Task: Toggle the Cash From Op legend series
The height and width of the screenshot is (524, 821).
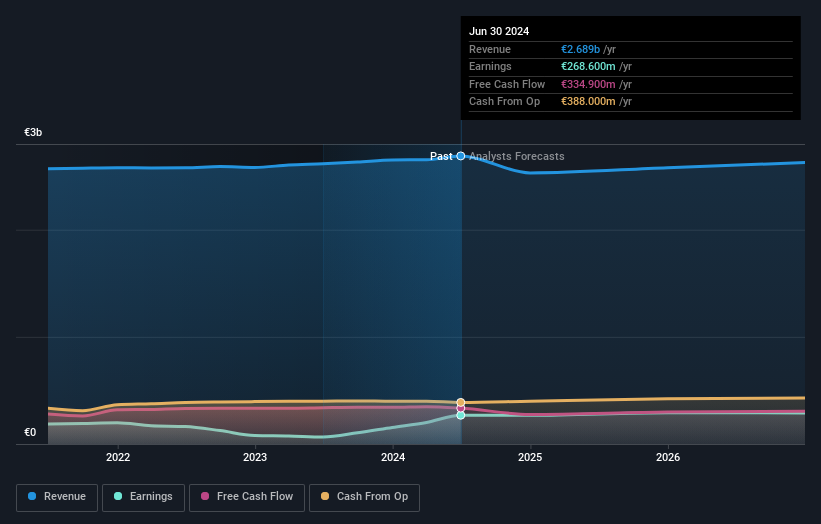Action: tap(364, 497)
